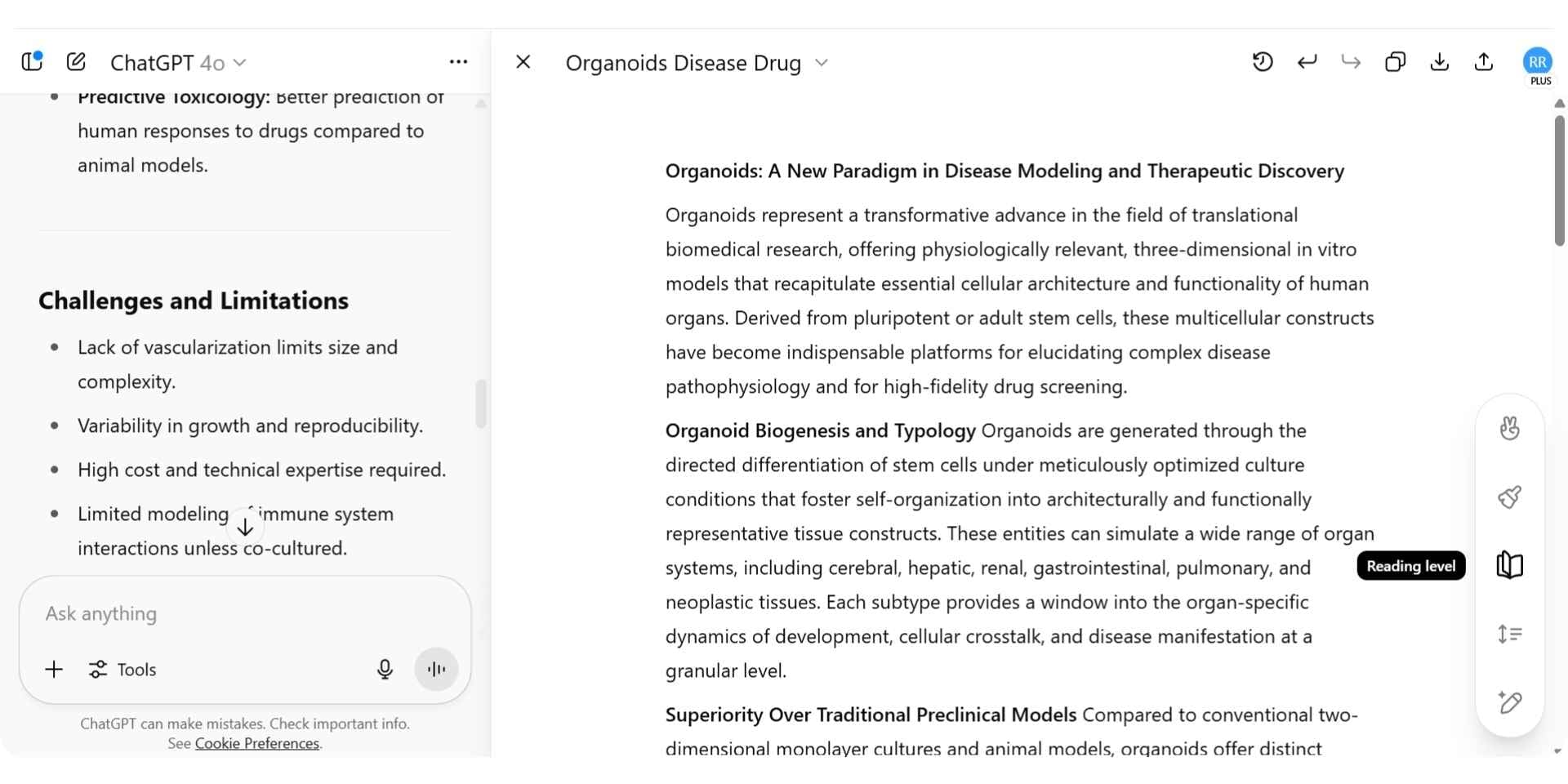Image resolution: width=1568 pixels, height=784 pixels.
Task: Click the Ask anything message field
Action: coord(245,613)
